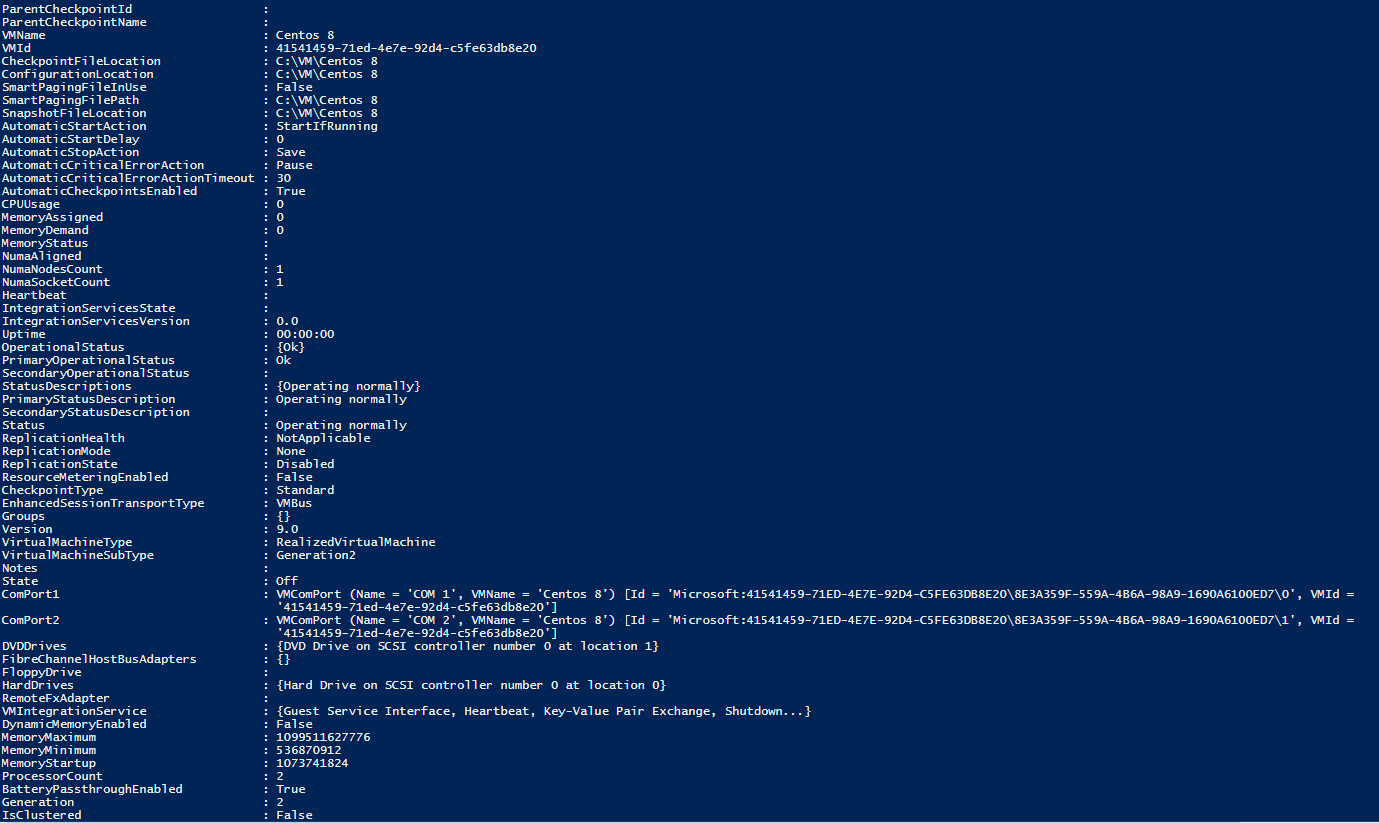The width and height of the screenshot is (1379, 823).
Task: Click the BatteryPassthroughEnabled True value
Action: tap(291, 789)
